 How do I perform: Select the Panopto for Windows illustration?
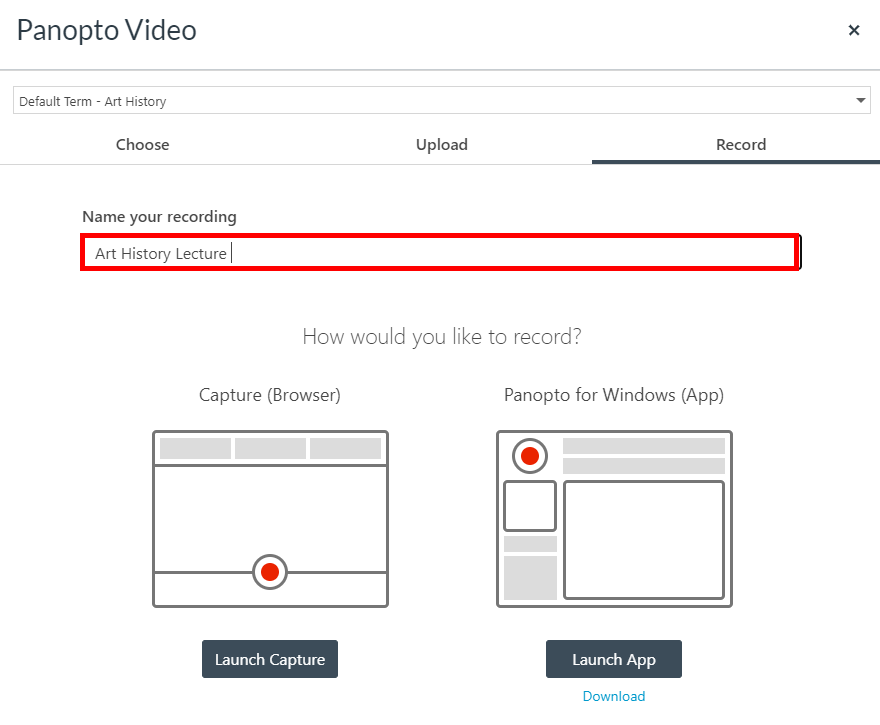[x=614, y=518]
